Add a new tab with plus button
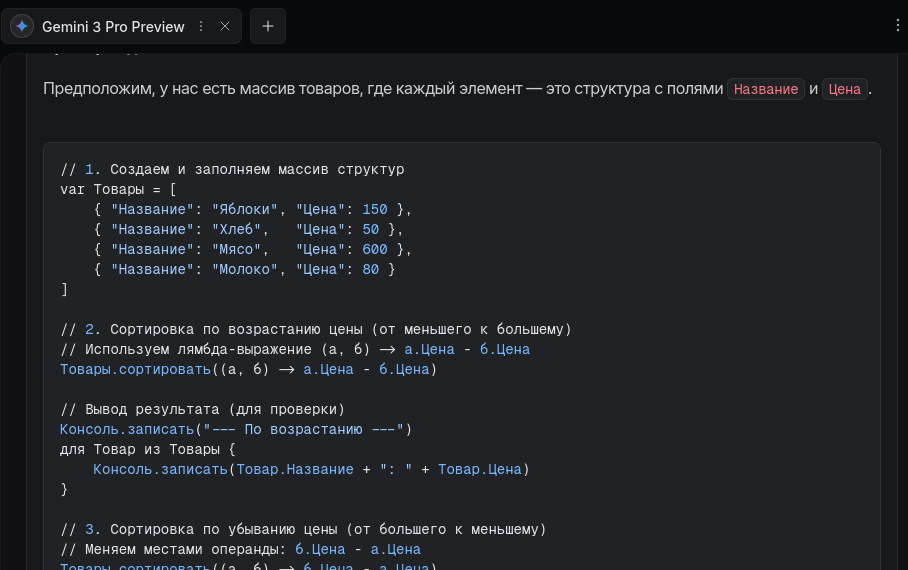This screenshot has height=570, width=908. 267,27
